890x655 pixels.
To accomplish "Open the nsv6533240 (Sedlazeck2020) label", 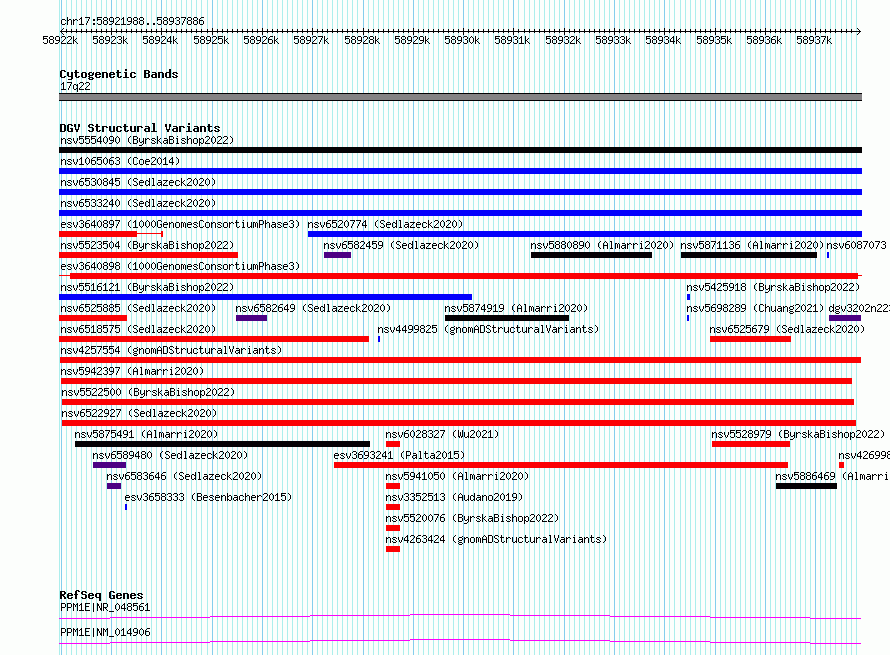I will (x=138, y=203).
